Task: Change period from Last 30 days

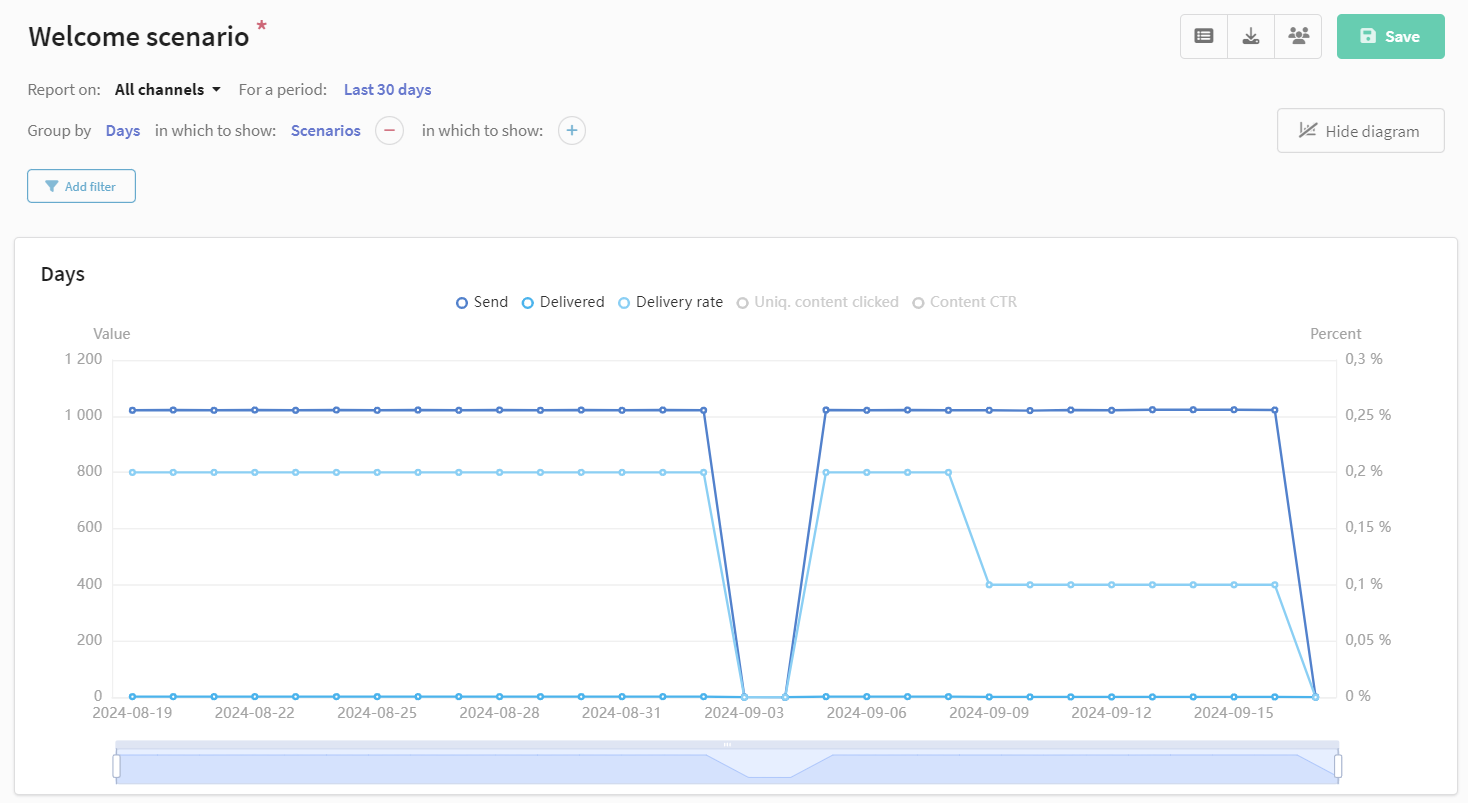Action: (x=388, y=89)
